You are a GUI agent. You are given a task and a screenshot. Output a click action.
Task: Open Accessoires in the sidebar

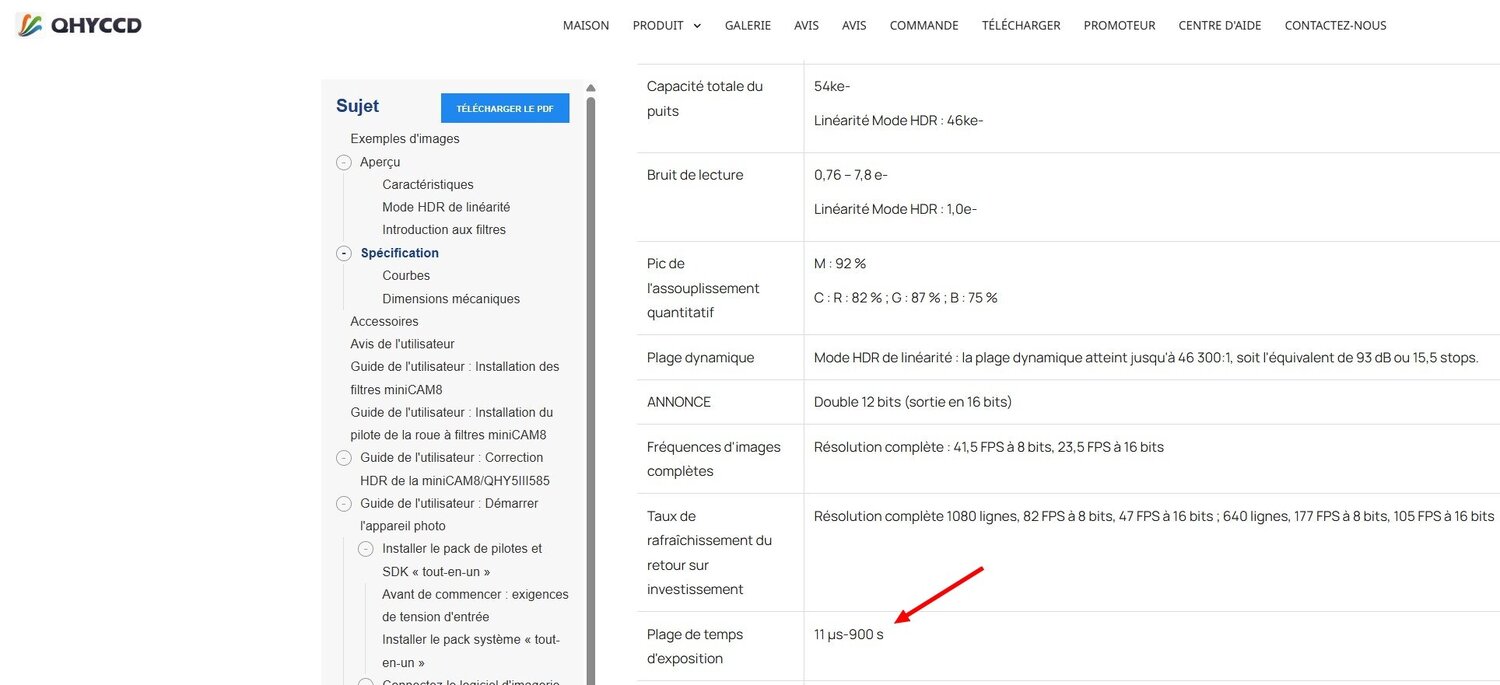384,322
